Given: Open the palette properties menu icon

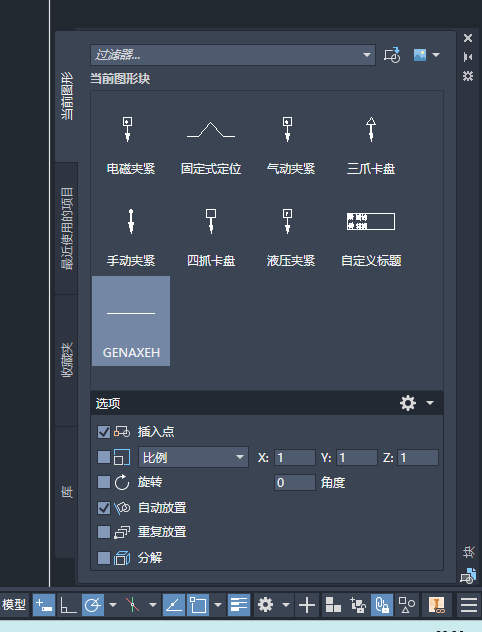Looking at the screenshot, I should pos(468,76).
